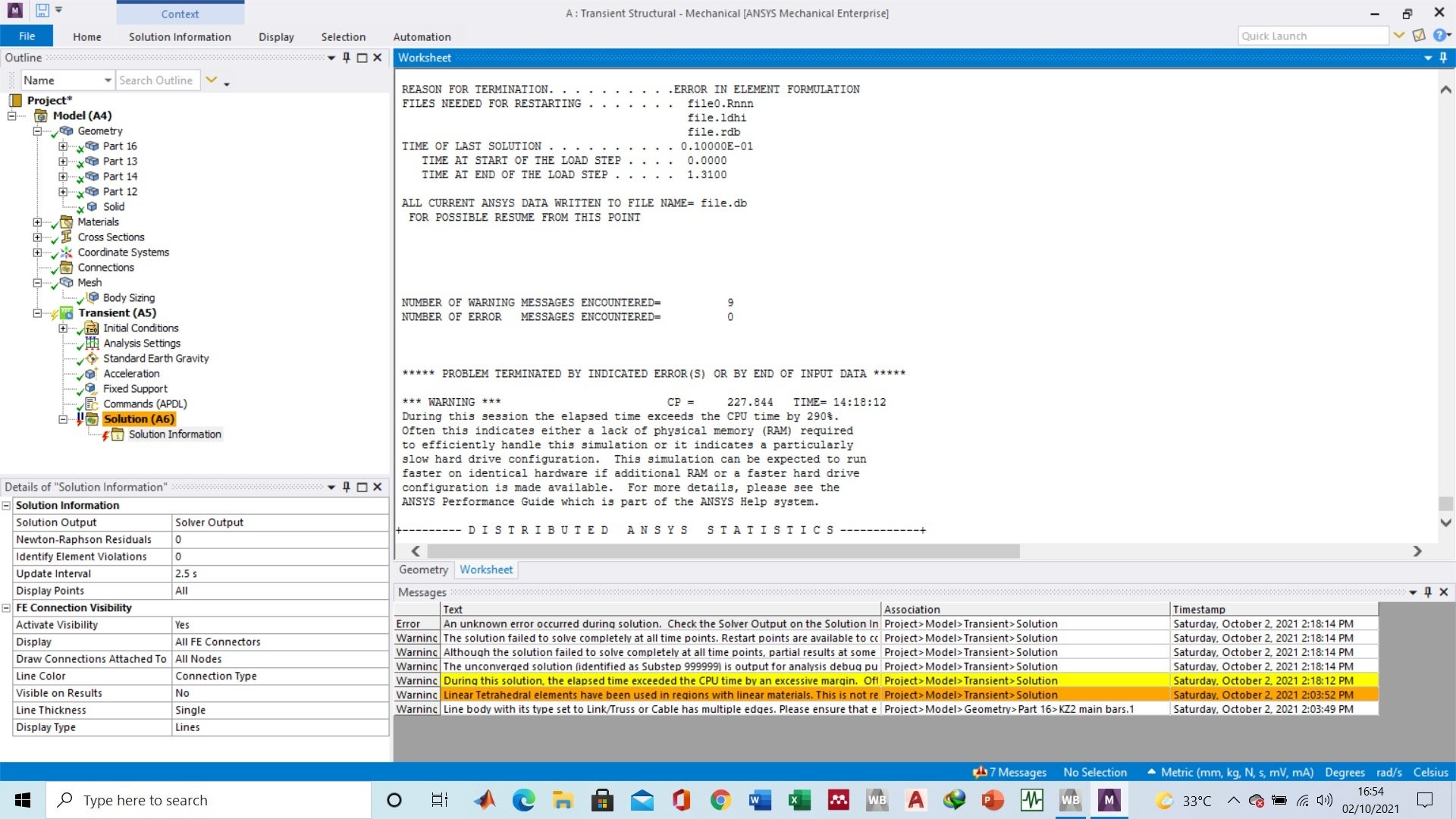Screen dimensions: 1456x819
Task: Open MATLAB from the taskbar
Action: pyautogui.click(x=485, y=800)
